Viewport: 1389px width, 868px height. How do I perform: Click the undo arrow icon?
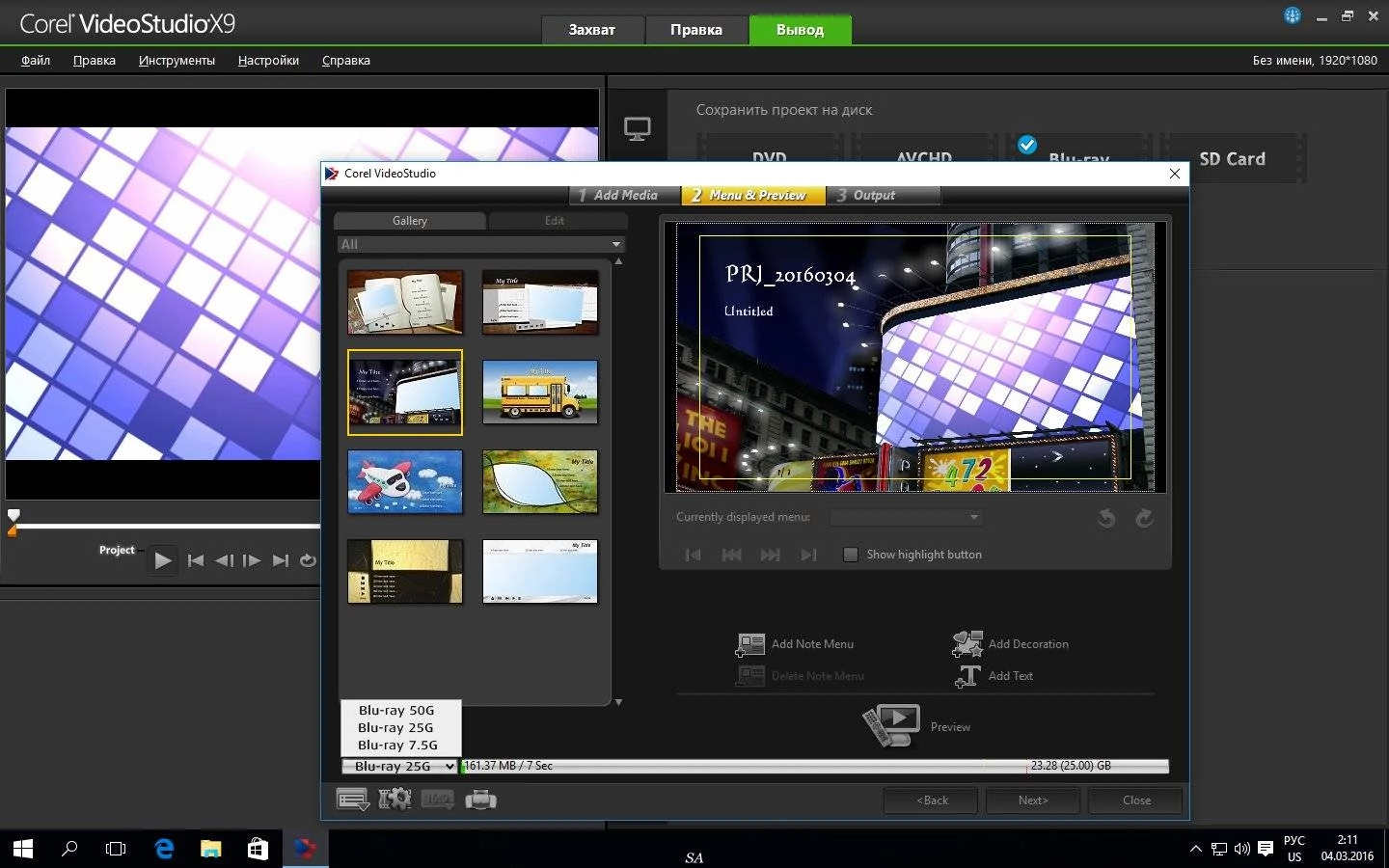pos(1106,519)
